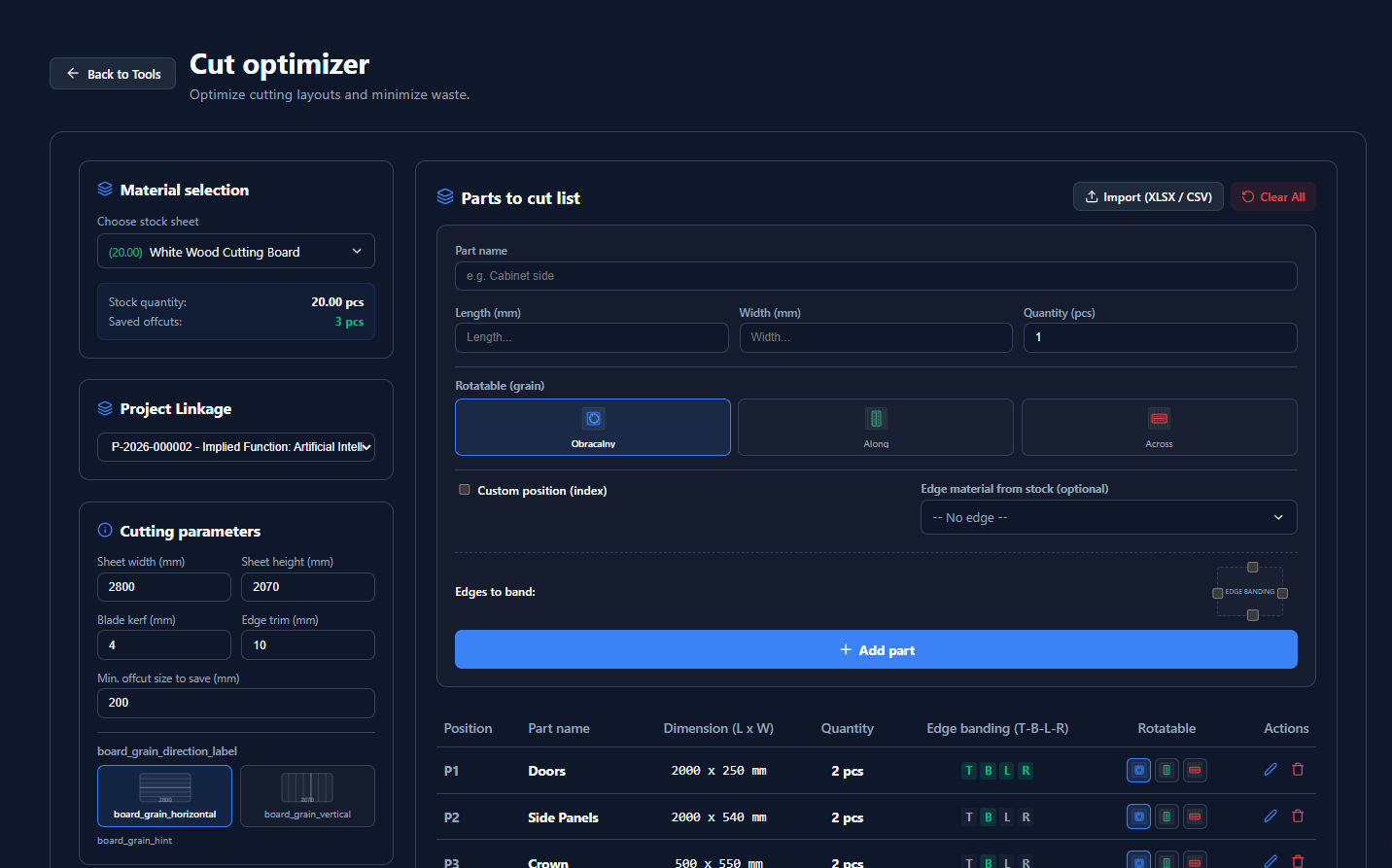The image size is (1392, 868).
Task: Click the Length (mm) input field
Action: point(592,337)
